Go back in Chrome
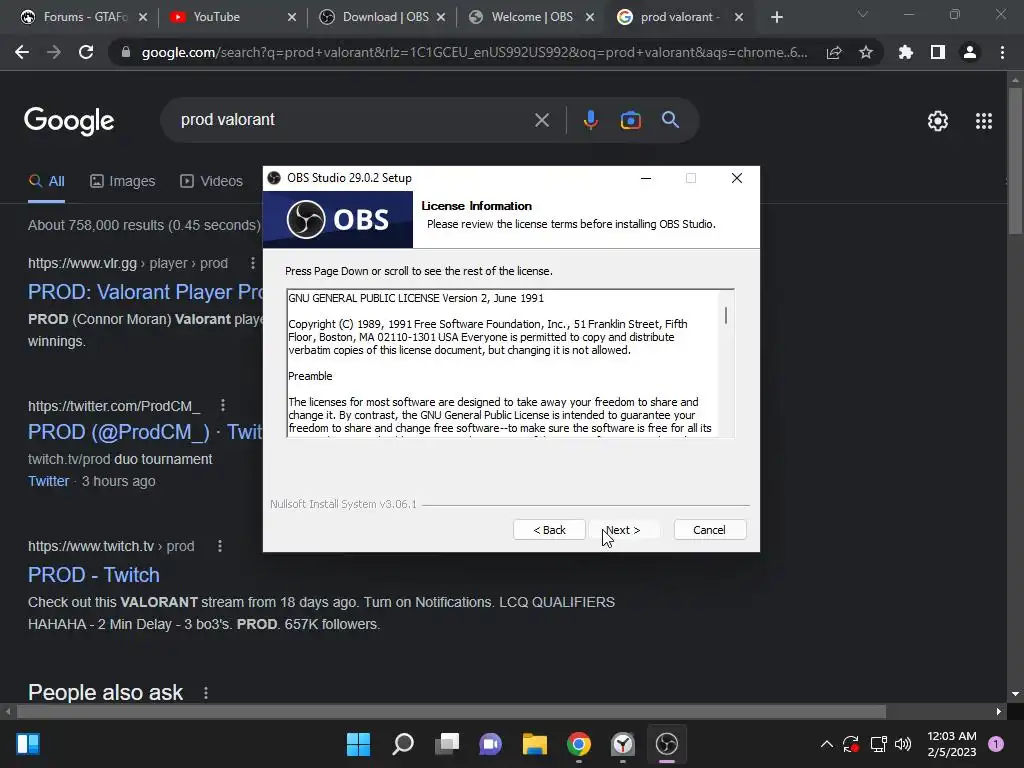The width and height of the screenshot is (1024, 768). tap(22, 52)
